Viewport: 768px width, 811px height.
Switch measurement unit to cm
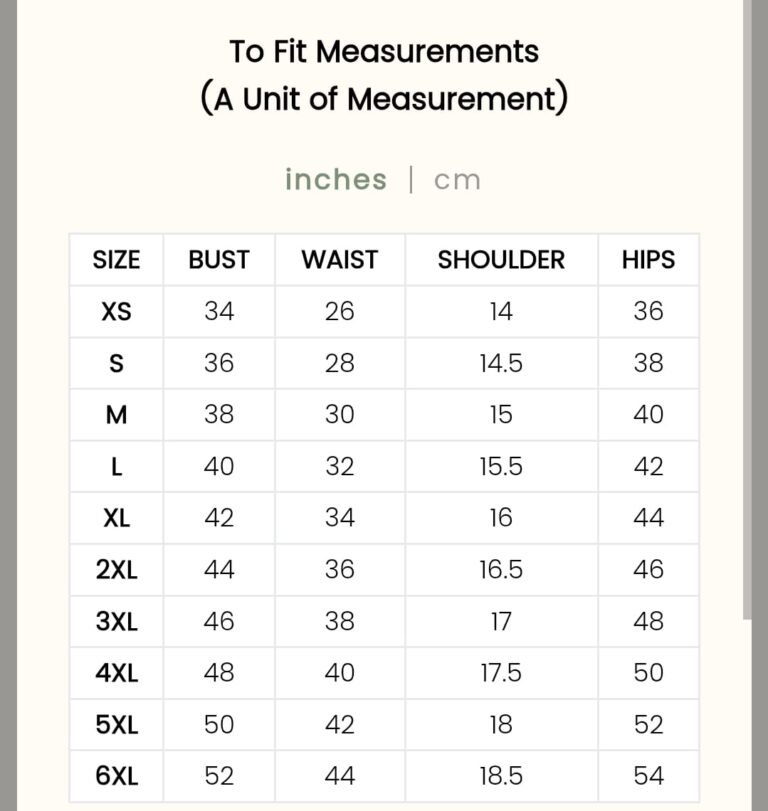457,181
